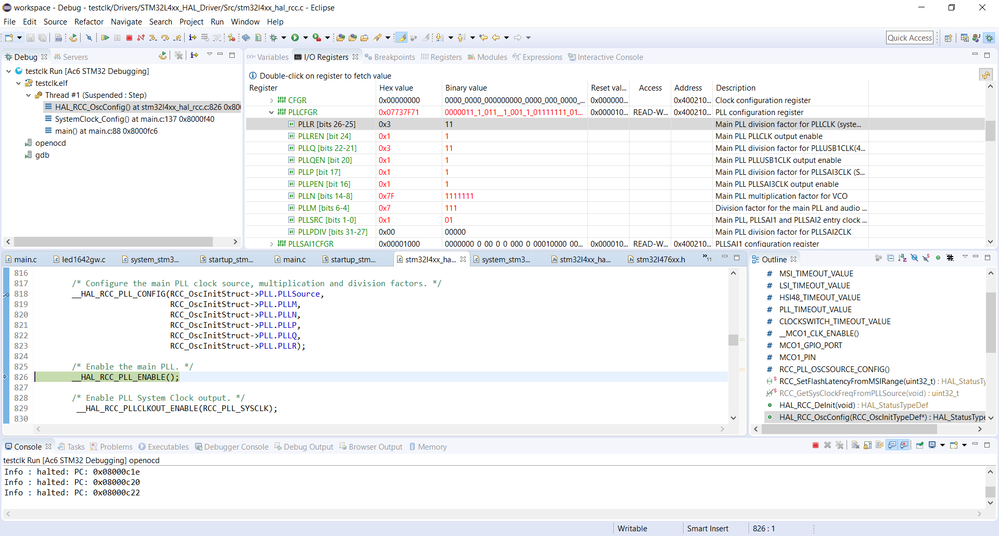999x536 pixels.
Task: Toggle Pin Console icon
Action: pyautogui.click(x=919, y=445)
